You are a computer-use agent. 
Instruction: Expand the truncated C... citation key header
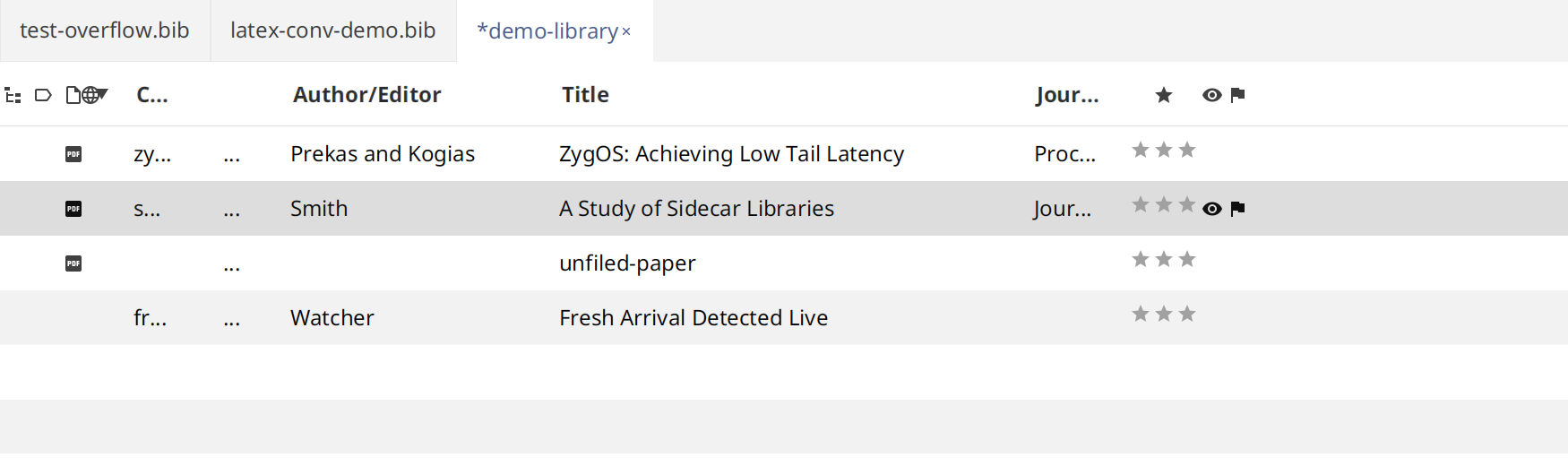click(x=152, y=95)
